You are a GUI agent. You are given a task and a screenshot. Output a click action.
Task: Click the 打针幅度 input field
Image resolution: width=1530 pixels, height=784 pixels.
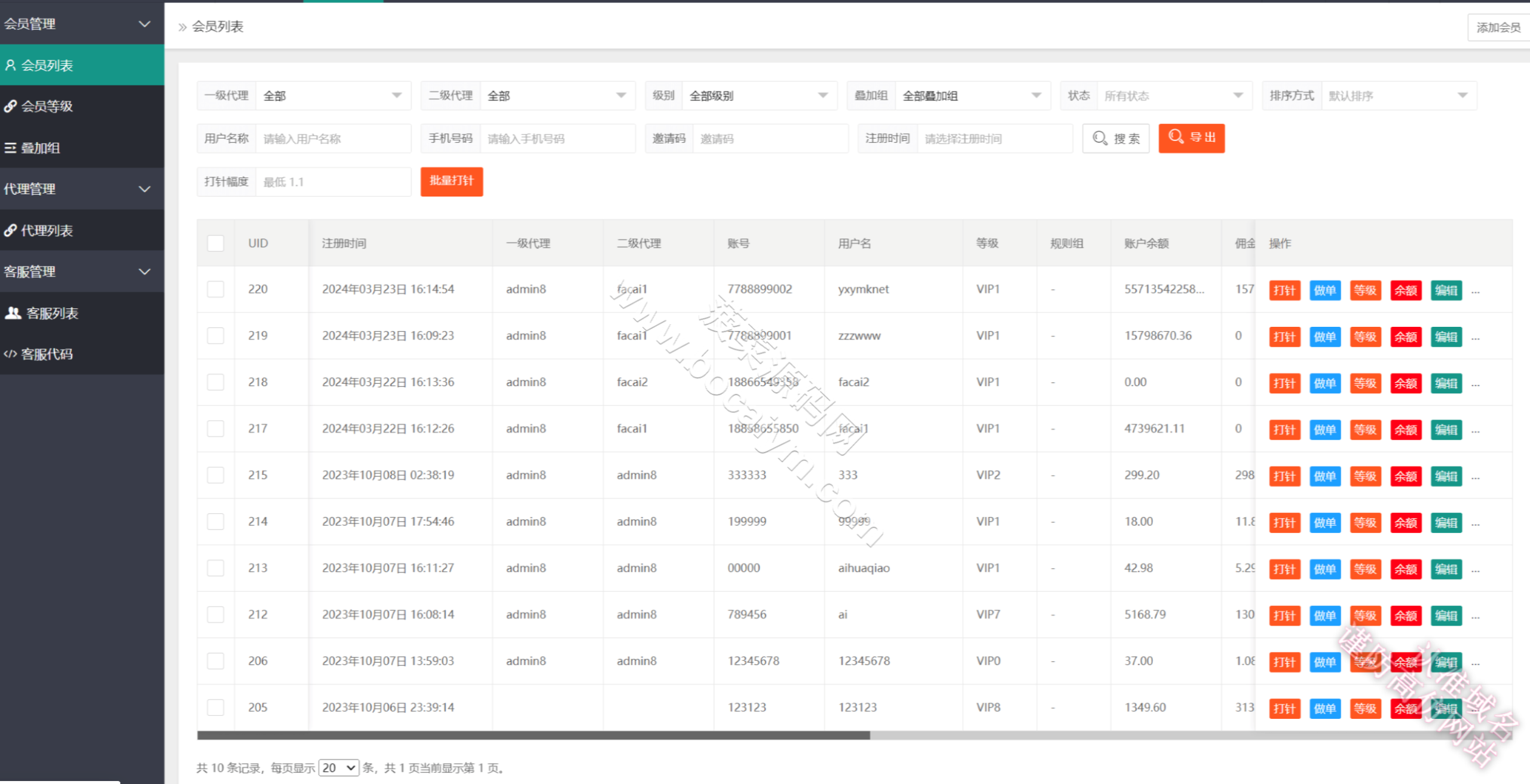coord(333,182)
